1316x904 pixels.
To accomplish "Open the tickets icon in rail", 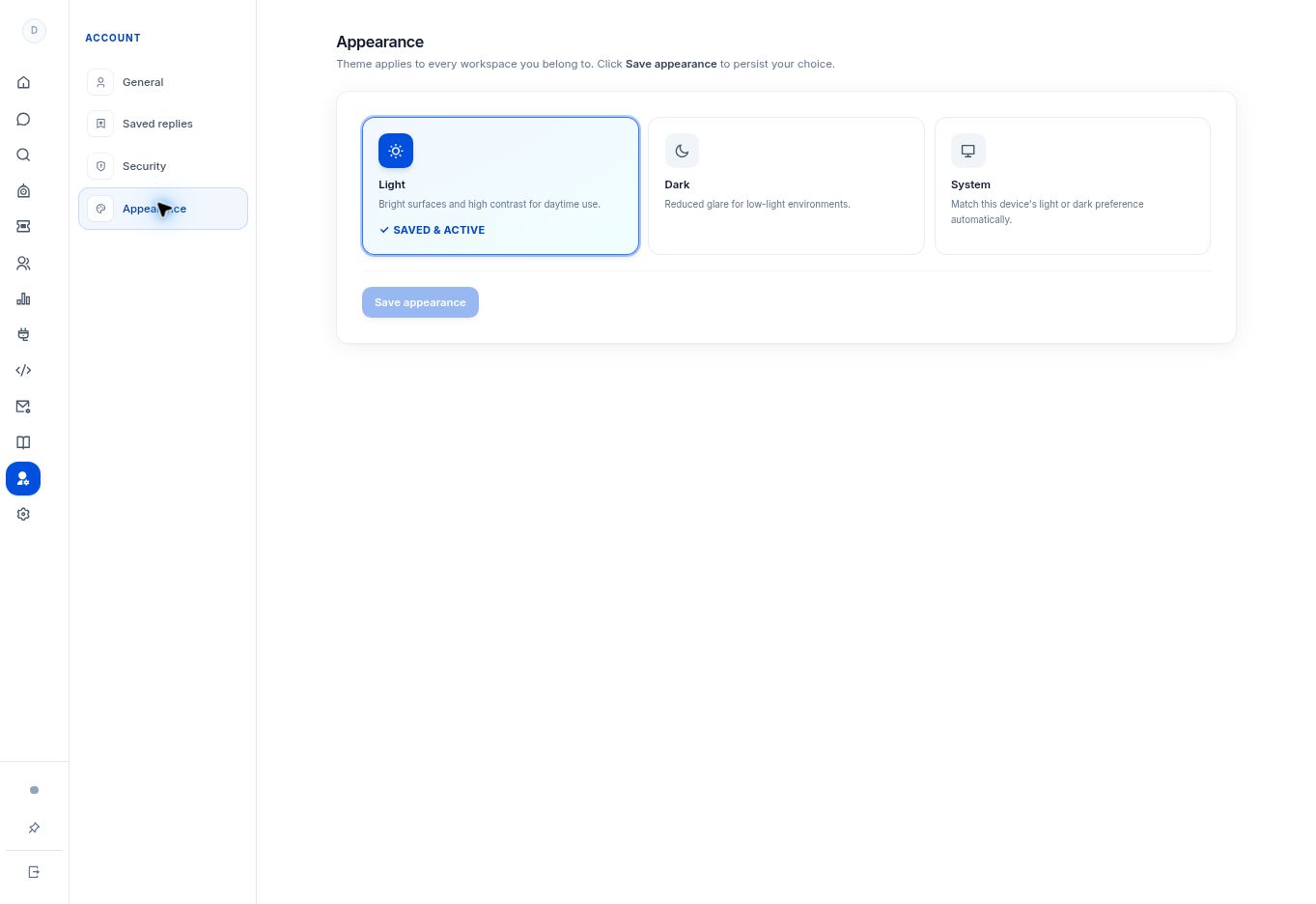I will coord(23,226).
